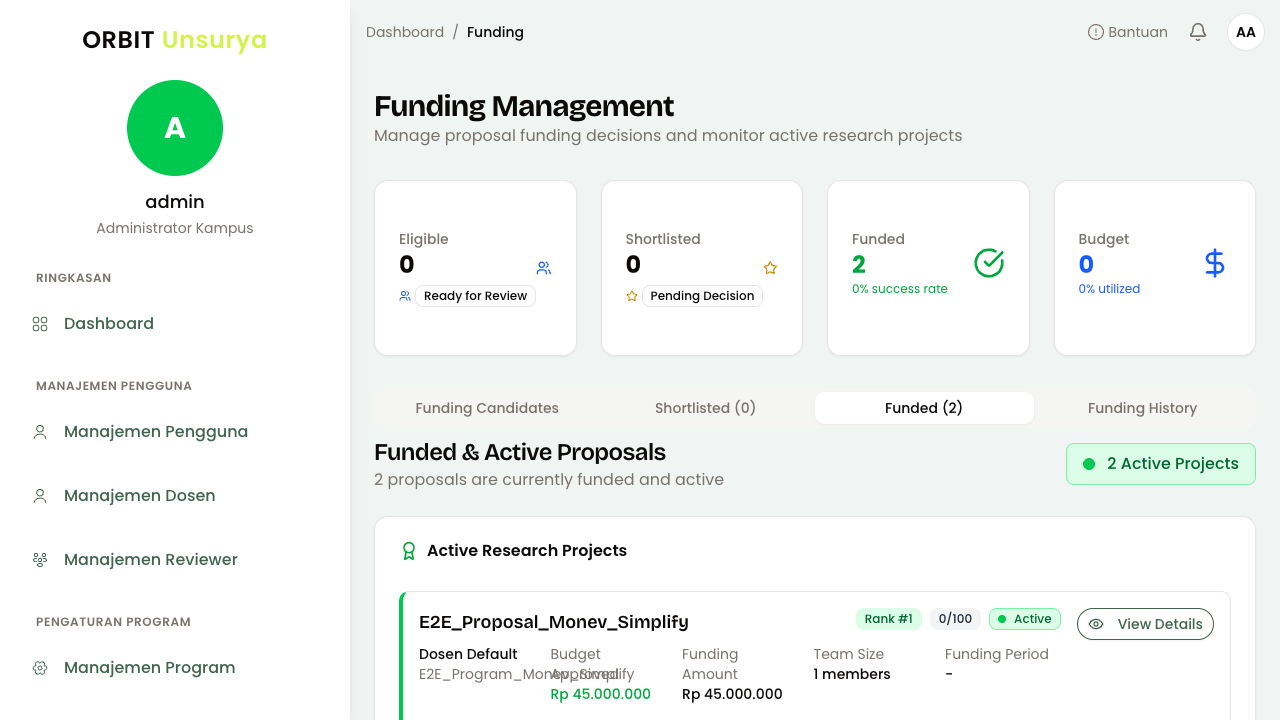Click the Rank #1 badge
Viewport: 1280px width, 720px height.
889,619
